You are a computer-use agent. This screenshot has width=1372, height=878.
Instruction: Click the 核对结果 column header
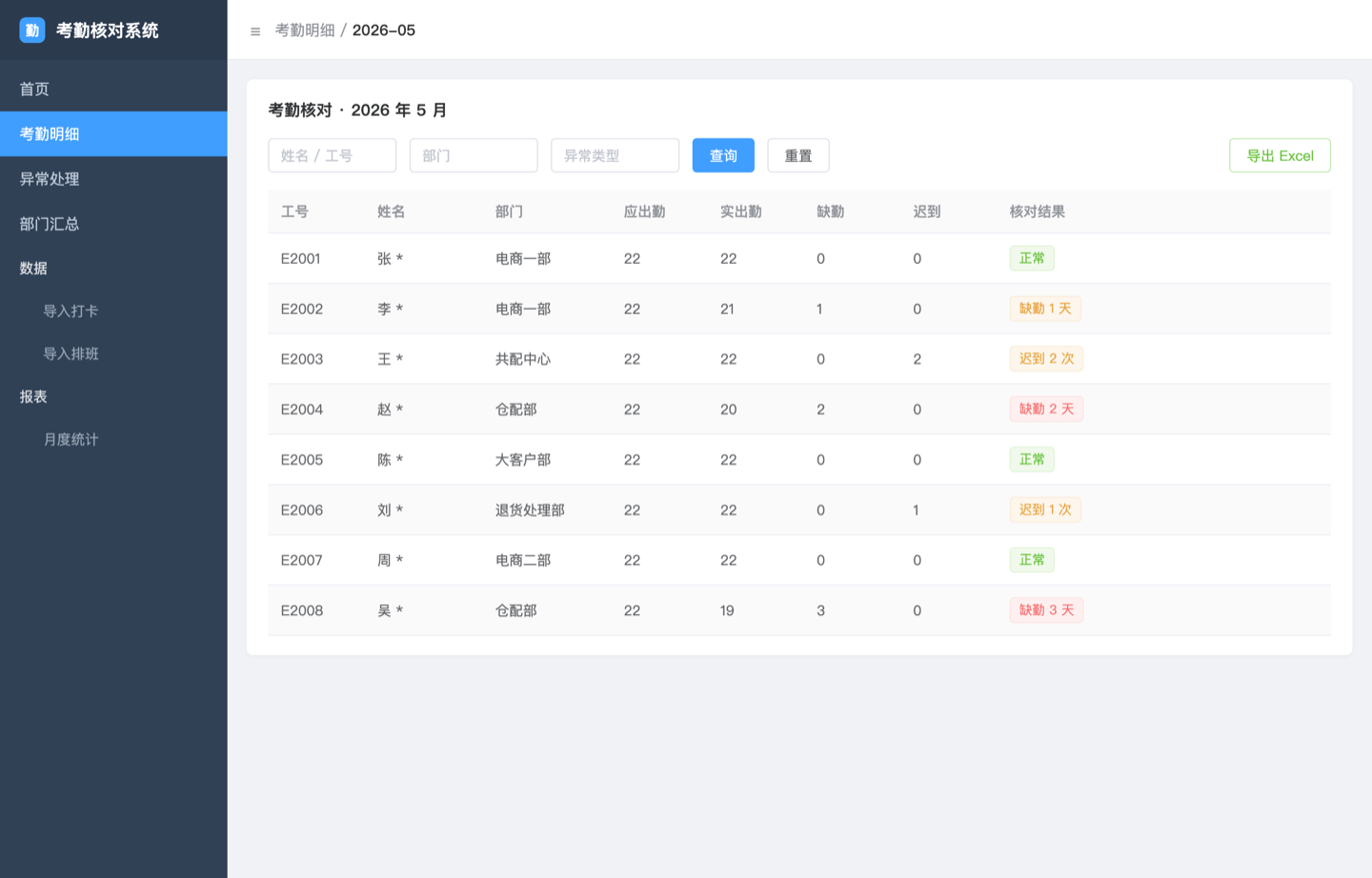tap(1038, 211)
